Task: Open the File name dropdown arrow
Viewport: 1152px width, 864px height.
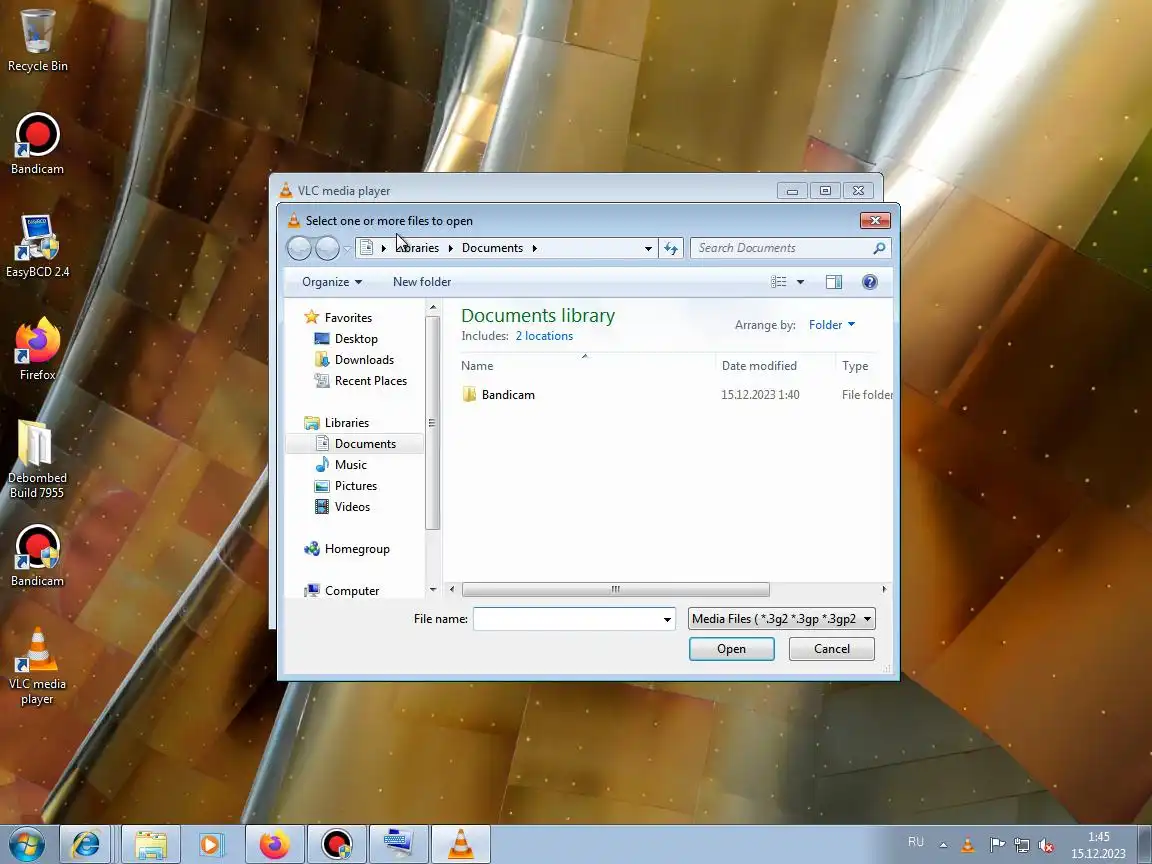Action: pyautogui.click(x=667, y=619)
